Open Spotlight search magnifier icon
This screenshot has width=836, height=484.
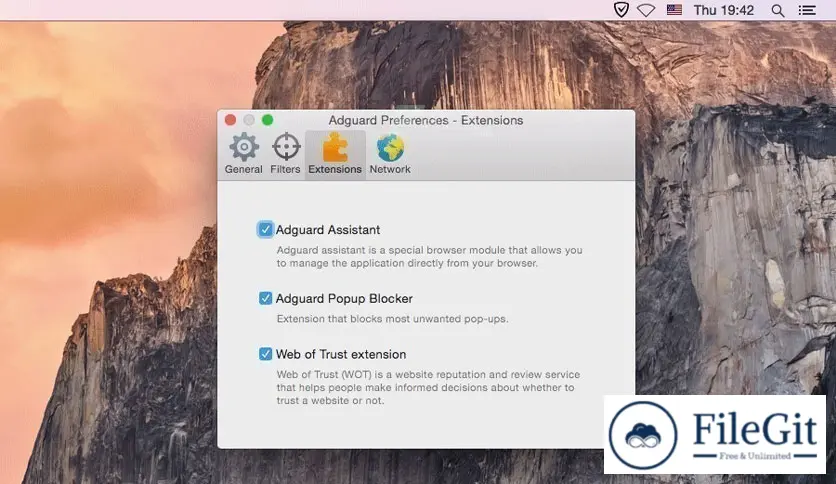(778, 10)
